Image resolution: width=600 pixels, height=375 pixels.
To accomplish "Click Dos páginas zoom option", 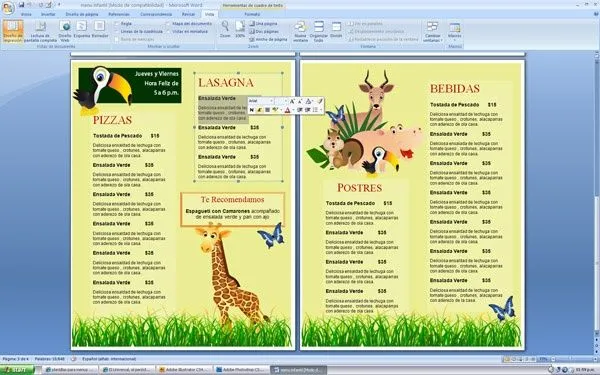I will coord(264,31).
